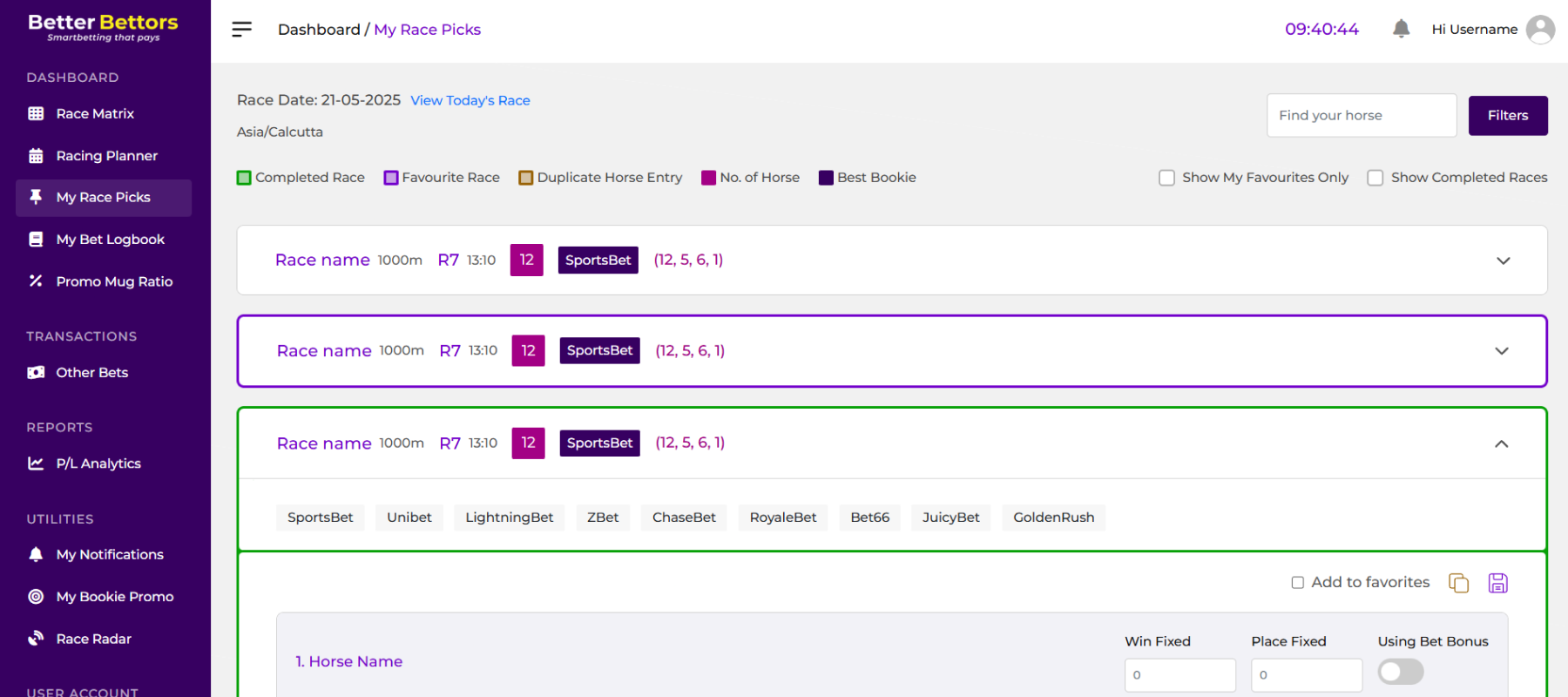This screenshot has width=1568, height=697.
Task: Click the Find your horse search field
Action: (1361, 116)
